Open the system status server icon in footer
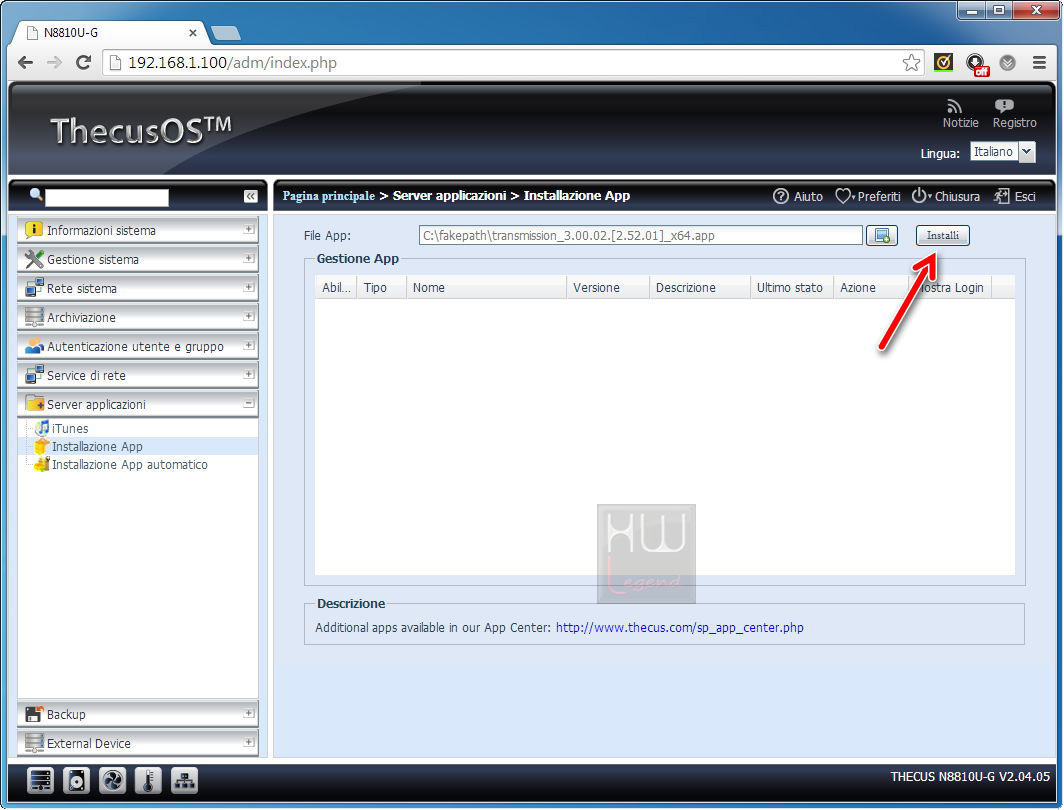Viewport: 1064px width, 810px height. tap(40, 781)
